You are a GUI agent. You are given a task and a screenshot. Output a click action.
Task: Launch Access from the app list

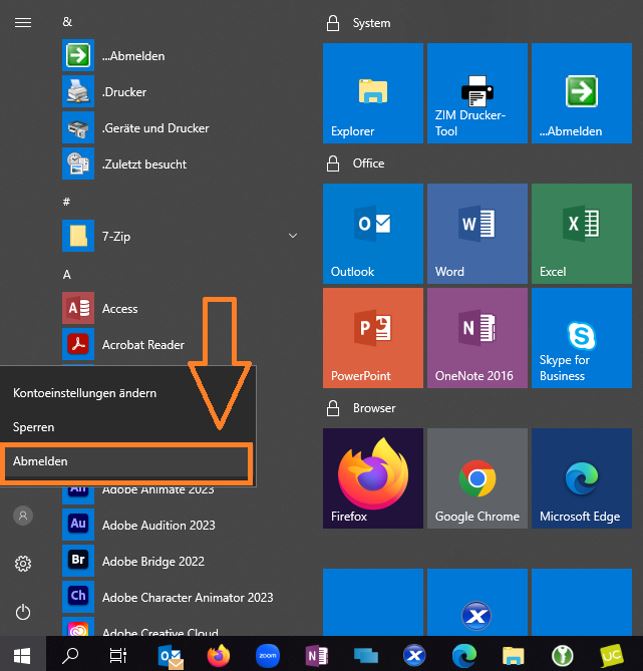click(x=180, y=308)
